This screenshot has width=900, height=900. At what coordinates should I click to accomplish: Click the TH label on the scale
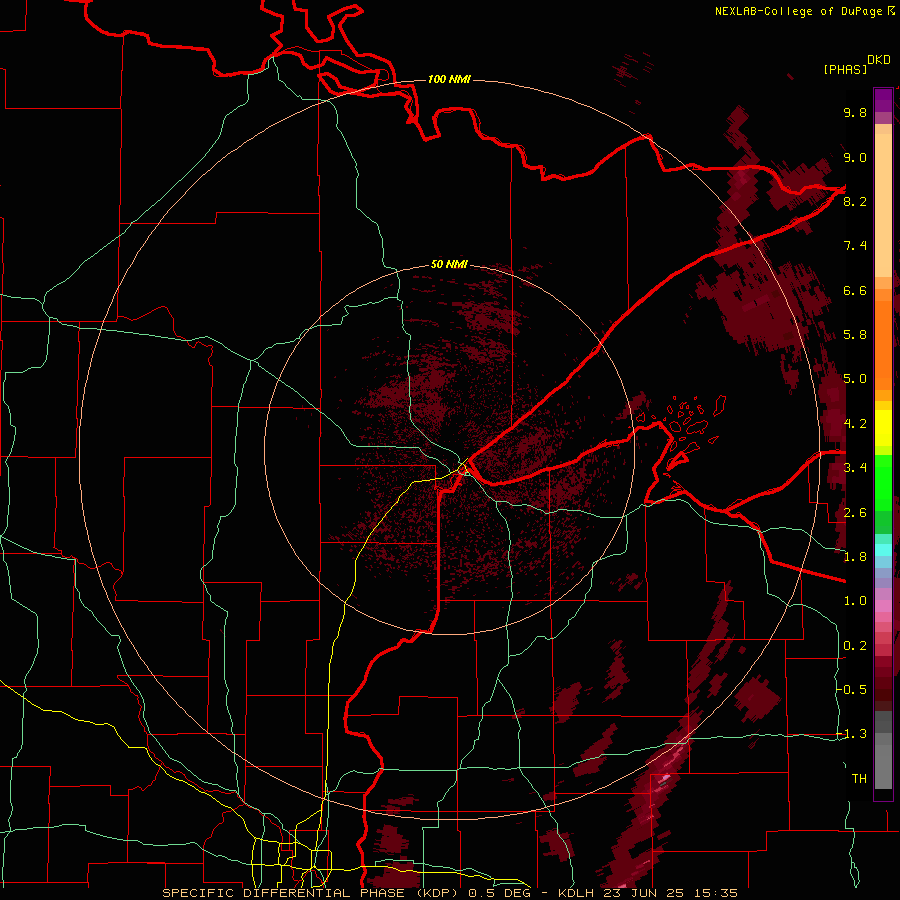pos(859,778)
